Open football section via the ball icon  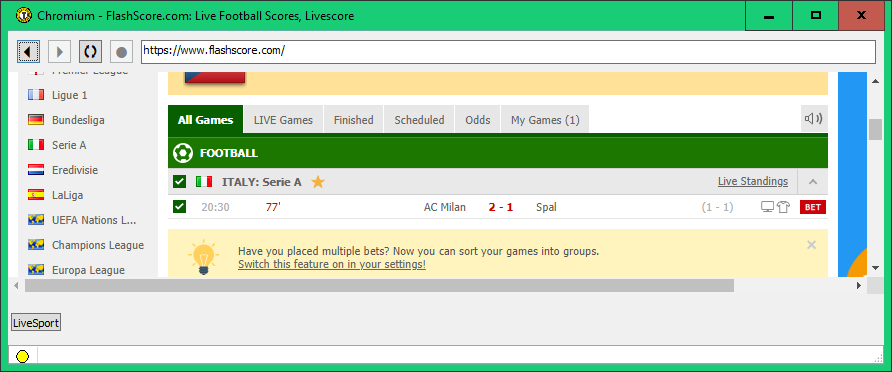pos(183,153)
